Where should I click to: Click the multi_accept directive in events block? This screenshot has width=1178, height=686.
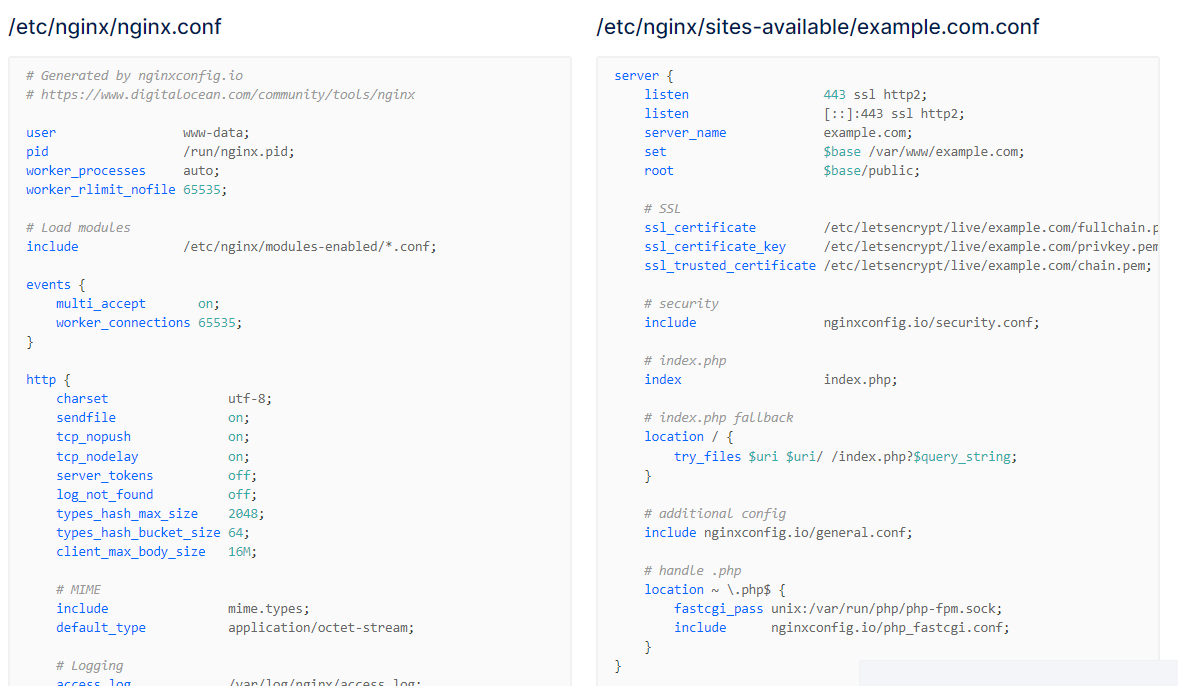coord(101,304)
